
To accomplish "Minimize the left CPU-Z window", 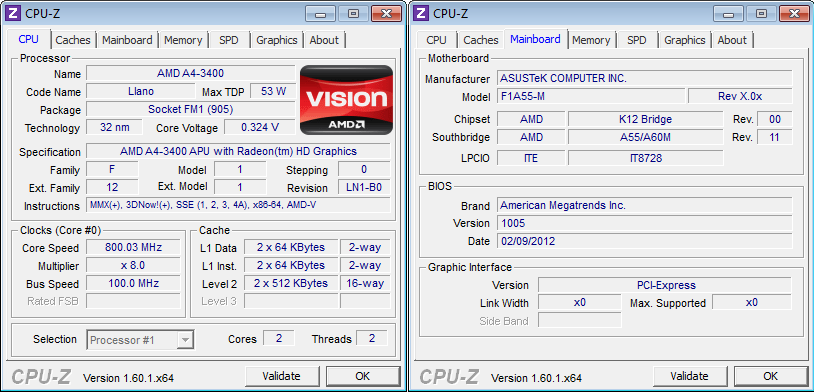I will coord(320,14).
